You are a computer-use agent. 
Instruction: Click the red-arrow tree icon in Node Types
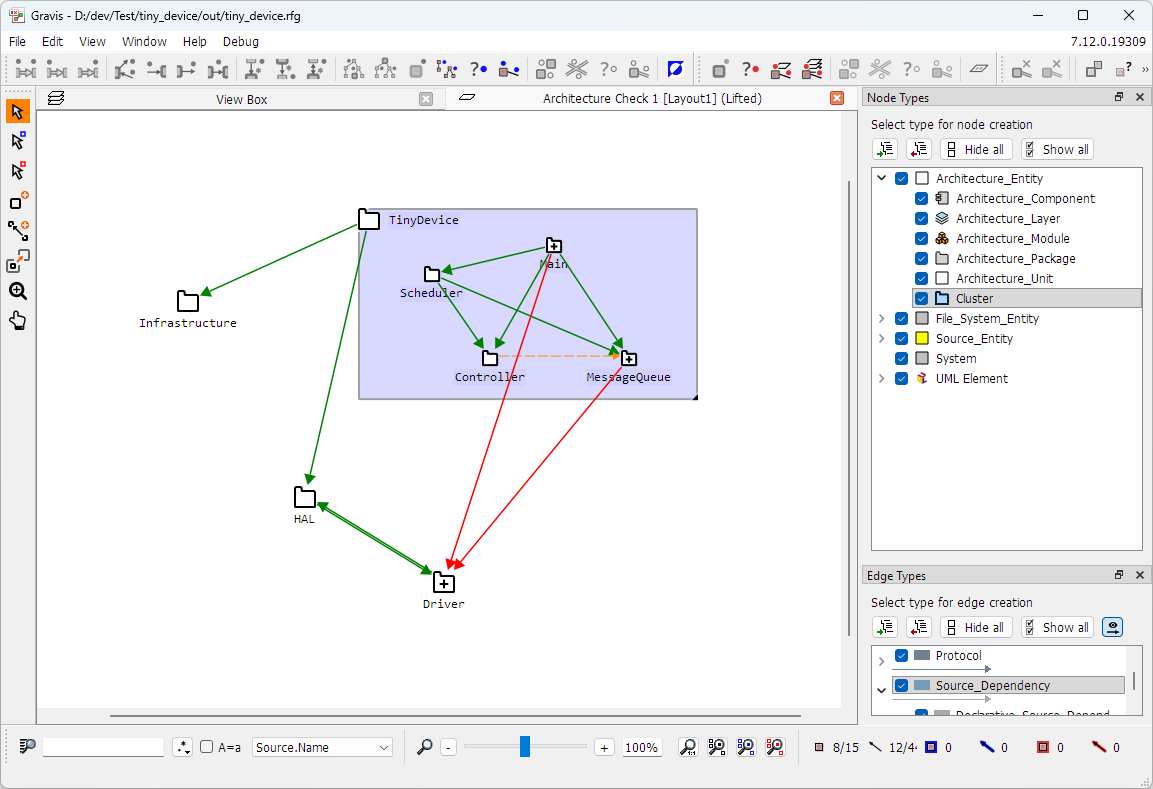coord(919,149)
